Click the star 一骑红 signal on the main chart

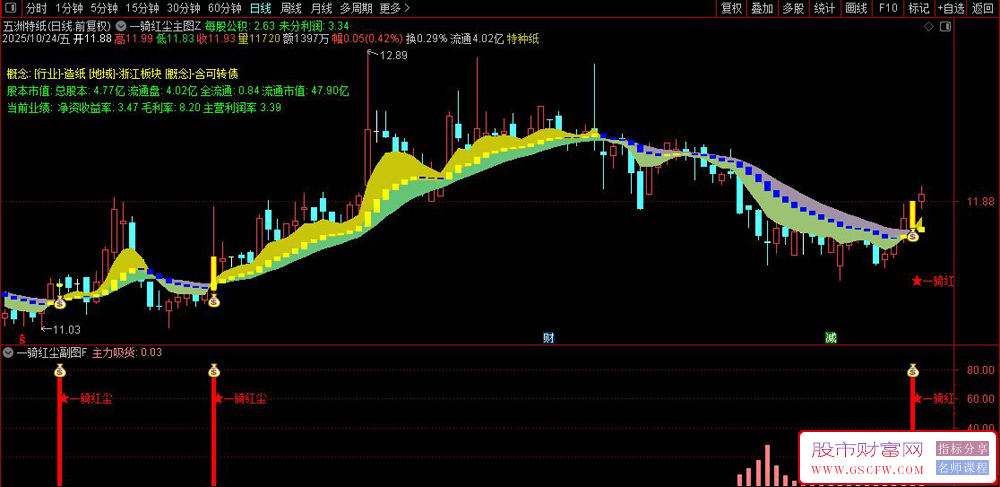(x=932, y=281)
